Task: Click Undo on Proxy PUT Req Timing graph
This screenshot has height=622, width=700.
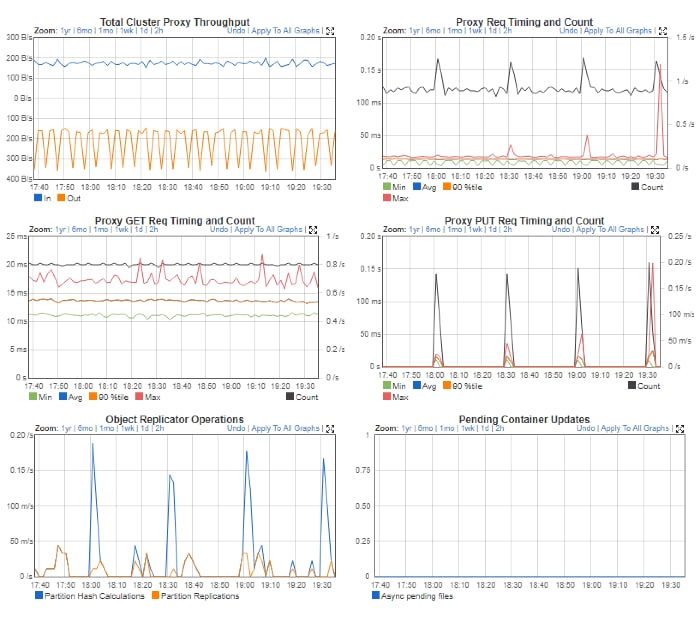Action: [x=561, y=229]
